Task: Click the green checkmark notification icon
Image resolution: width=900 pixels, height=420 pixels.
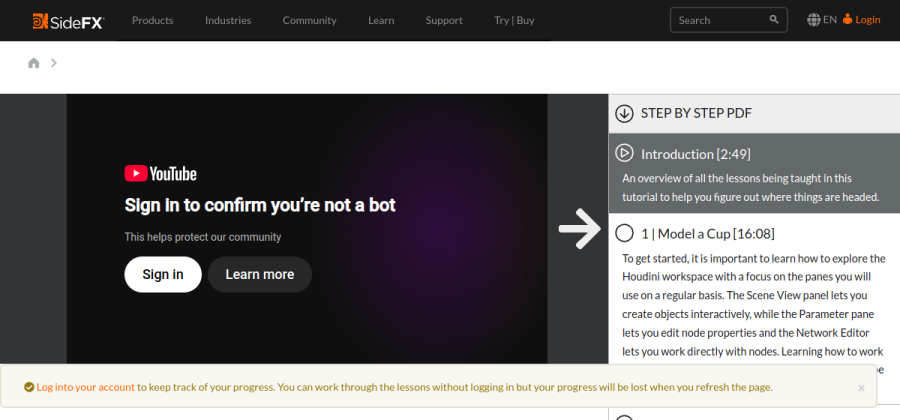Action: click(29, 387)
